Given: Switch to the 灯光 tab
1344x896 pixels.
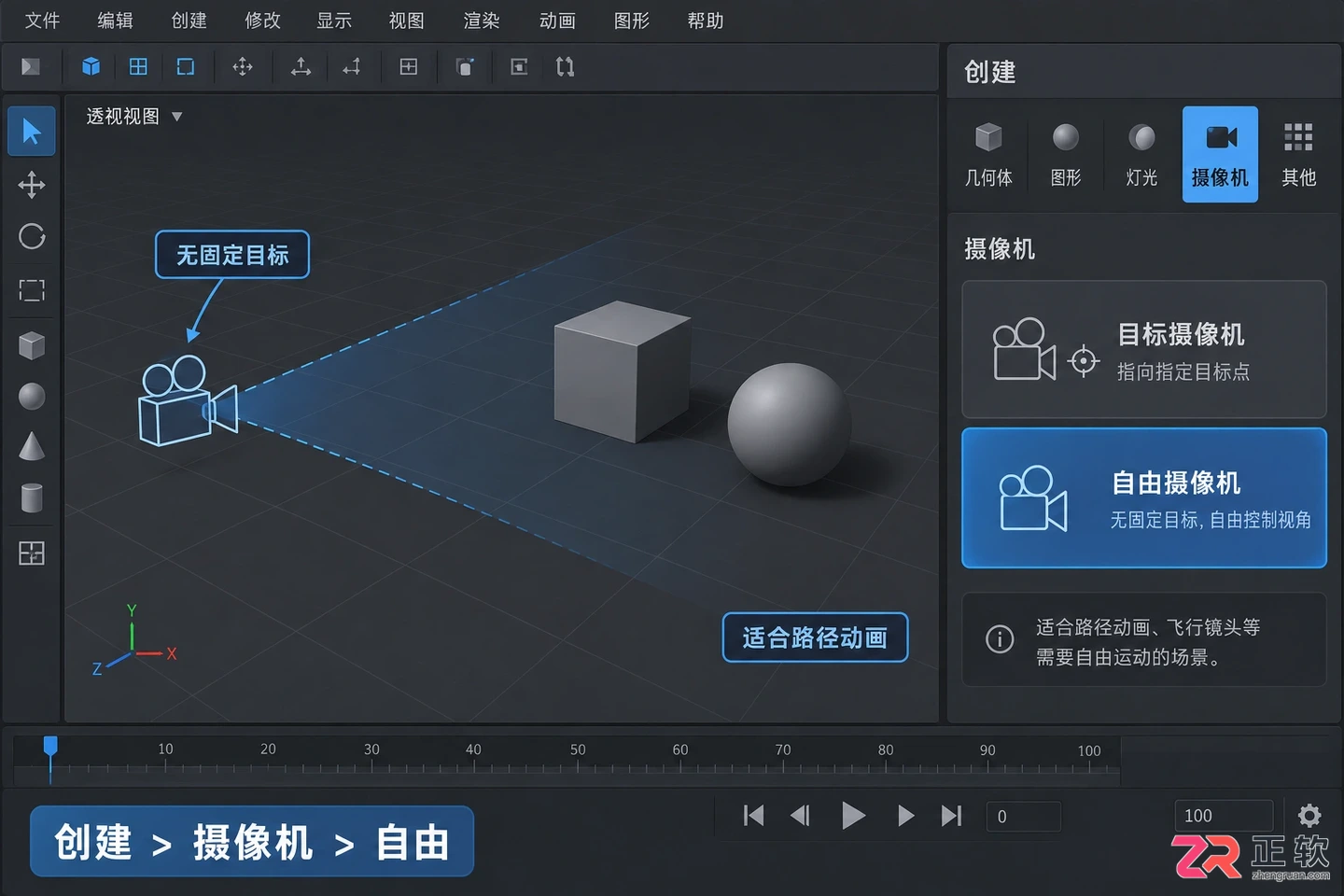Looking at the screenshot, I should coord(1141,155).
